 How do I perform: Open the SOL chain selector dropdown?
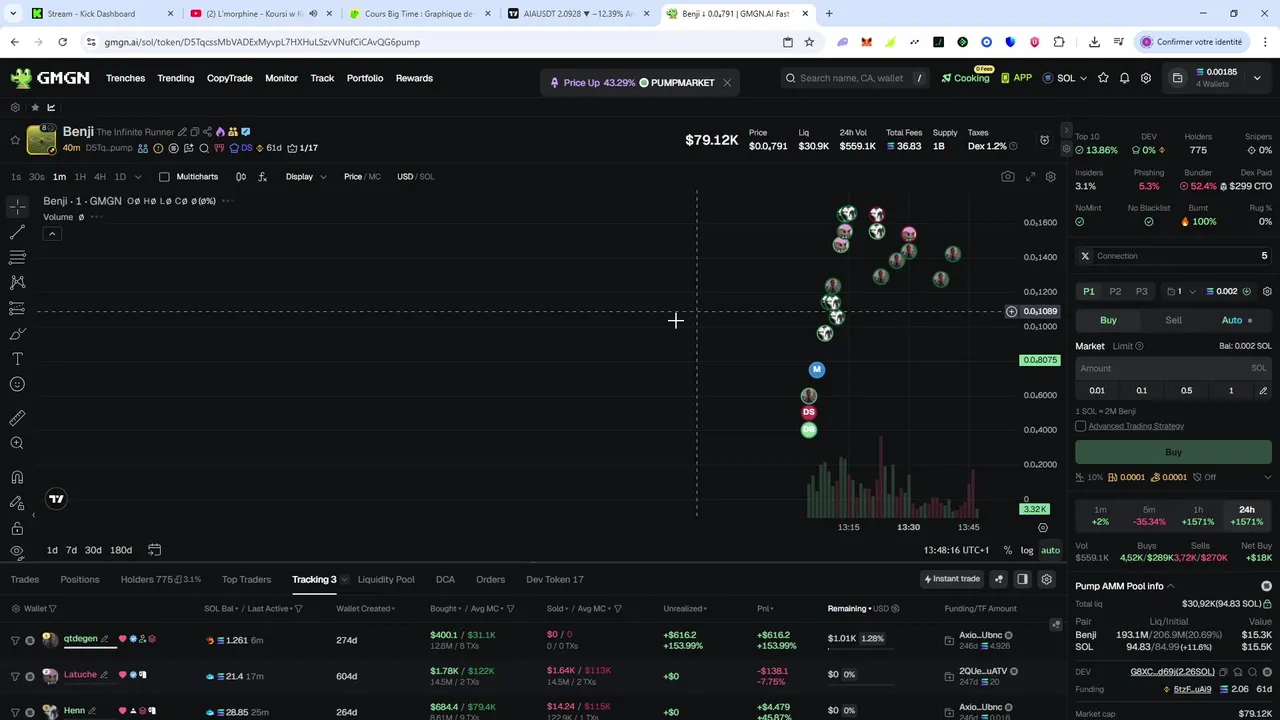click(x=1066, y=78)
